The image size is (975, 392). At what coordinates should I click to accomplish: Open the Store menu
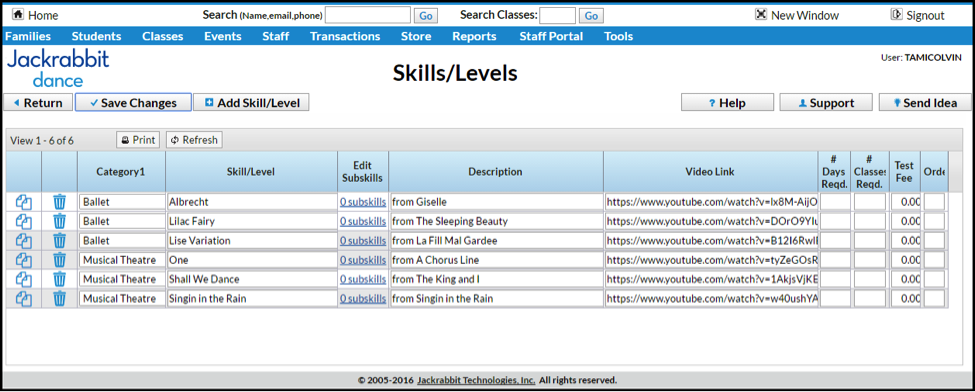(416, 36)
